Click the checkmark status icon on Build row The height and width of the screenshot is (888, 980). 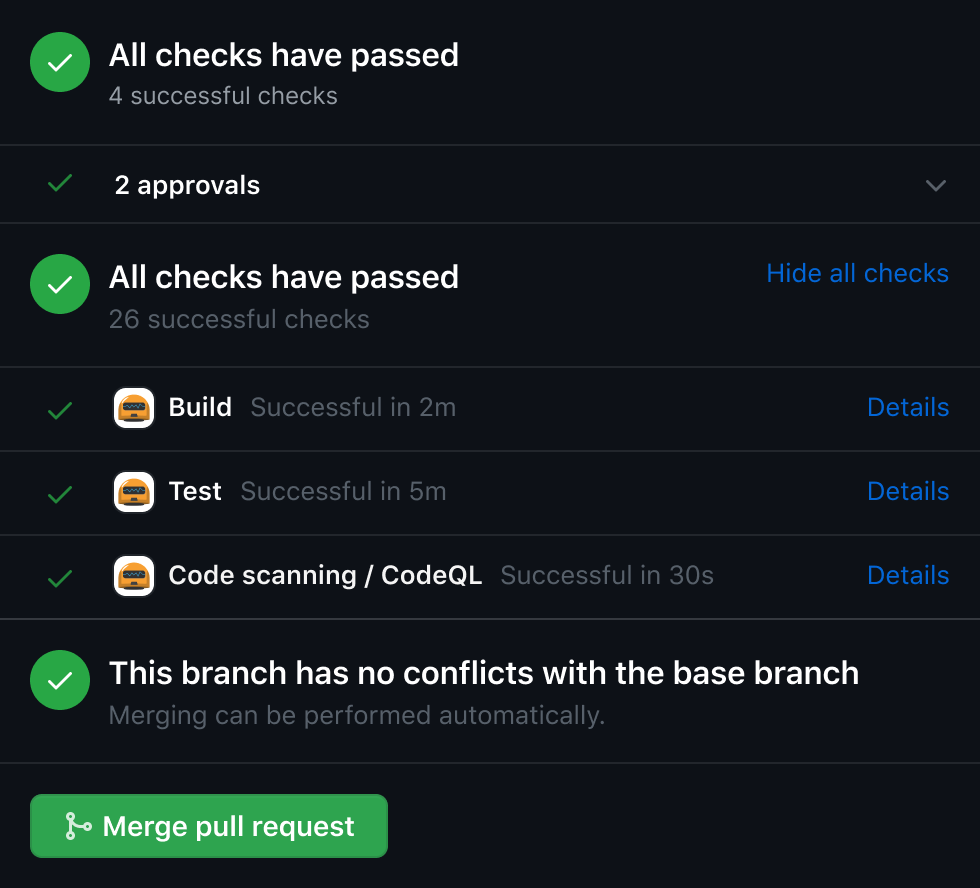(x=60, y=409)
